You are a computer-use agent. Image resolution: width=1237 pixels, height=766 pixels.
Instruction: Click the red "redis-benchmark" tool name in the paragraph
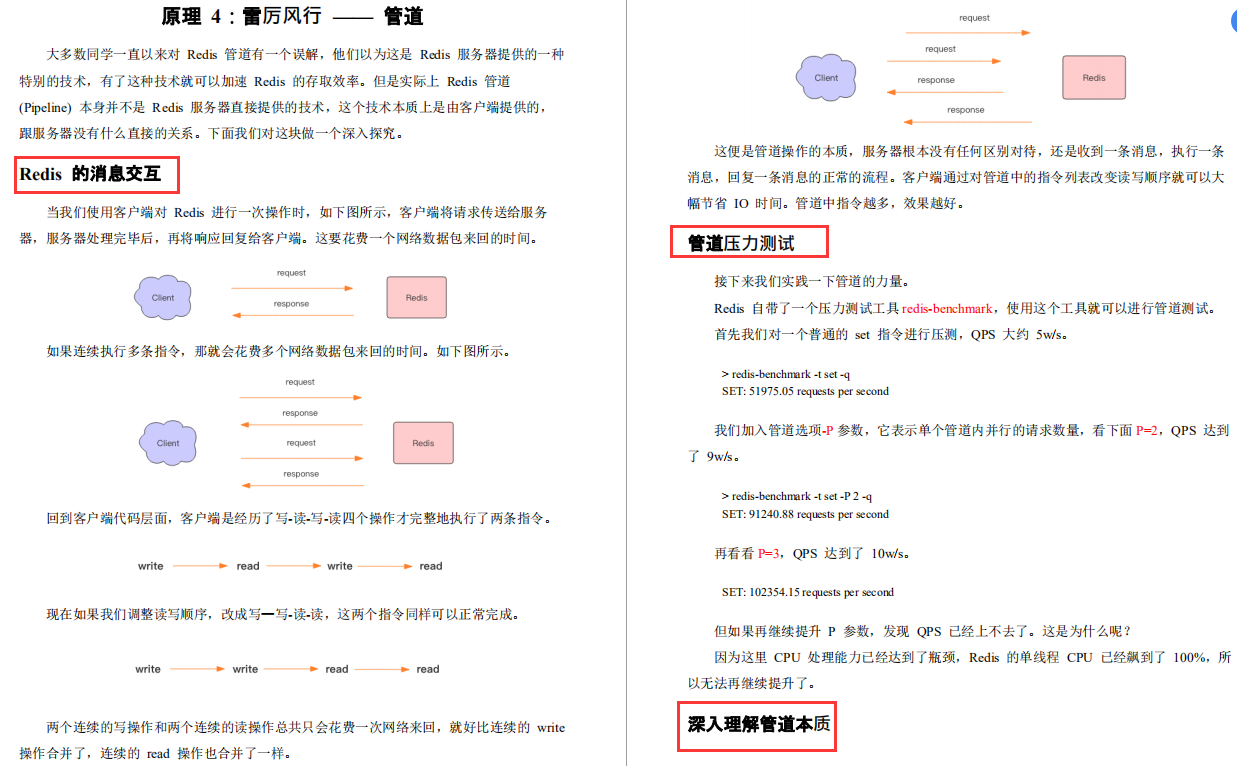(x=947, y=309)
